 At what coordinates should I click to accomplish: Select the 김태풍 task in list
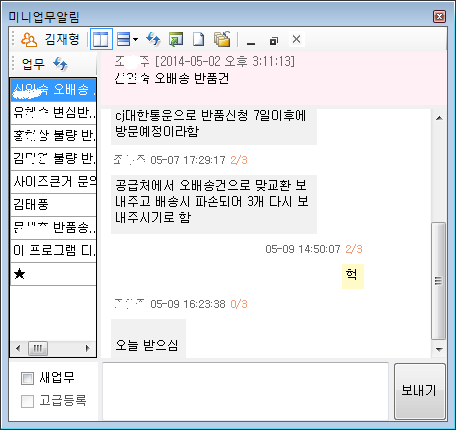pos(54,205)
